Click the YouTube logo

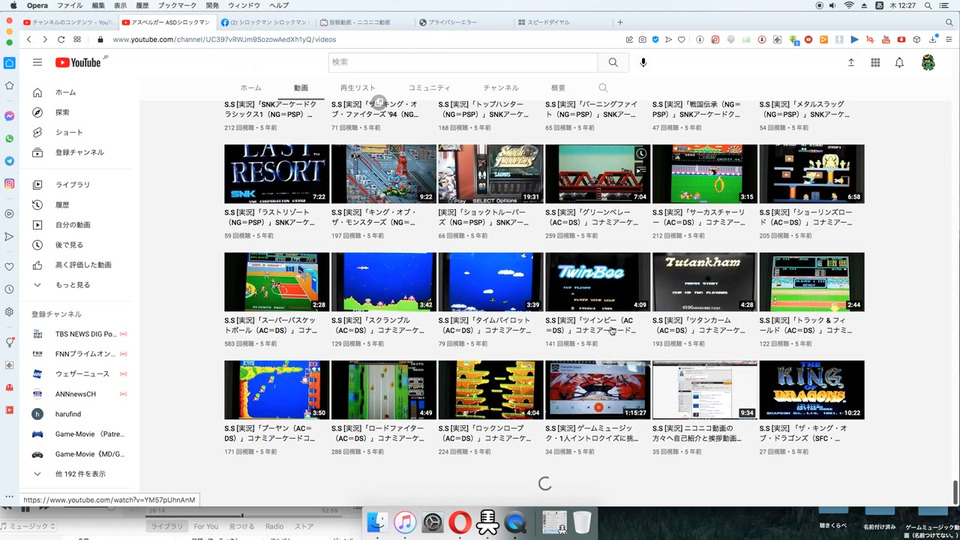(78, 62)
